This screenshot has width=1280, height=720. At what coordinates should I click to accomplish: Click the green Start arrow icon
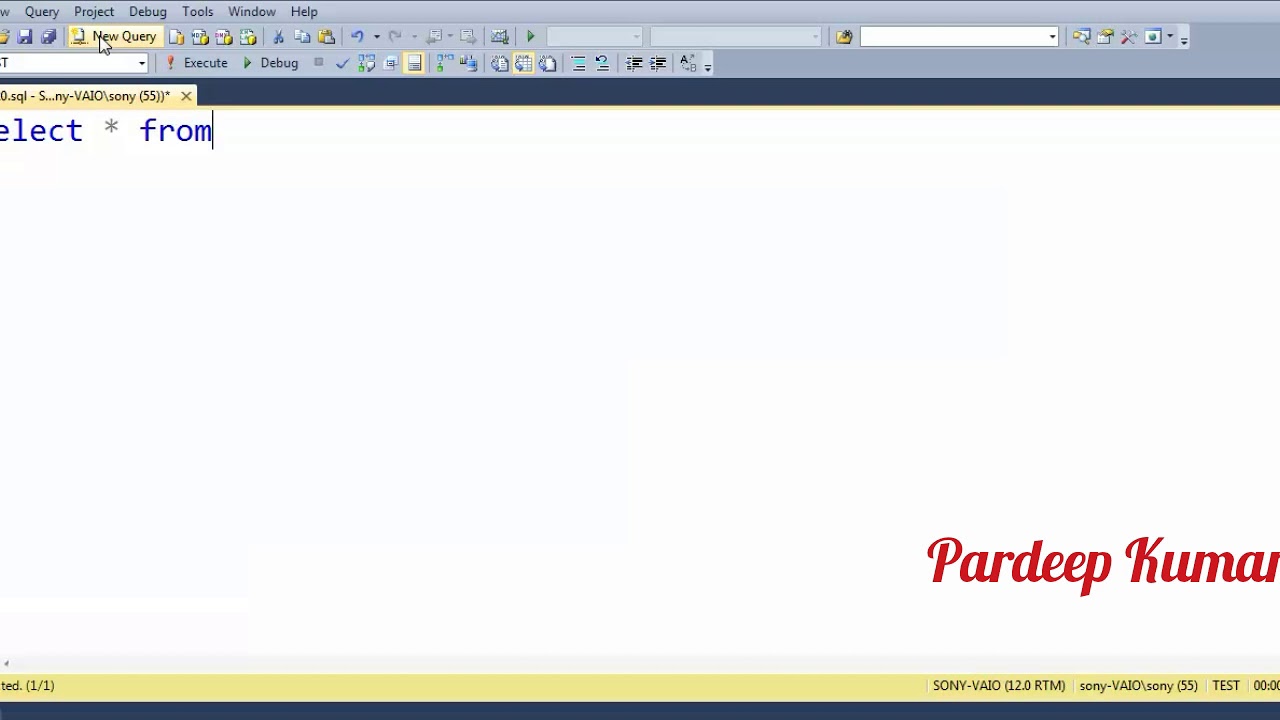tap(531, 37)
